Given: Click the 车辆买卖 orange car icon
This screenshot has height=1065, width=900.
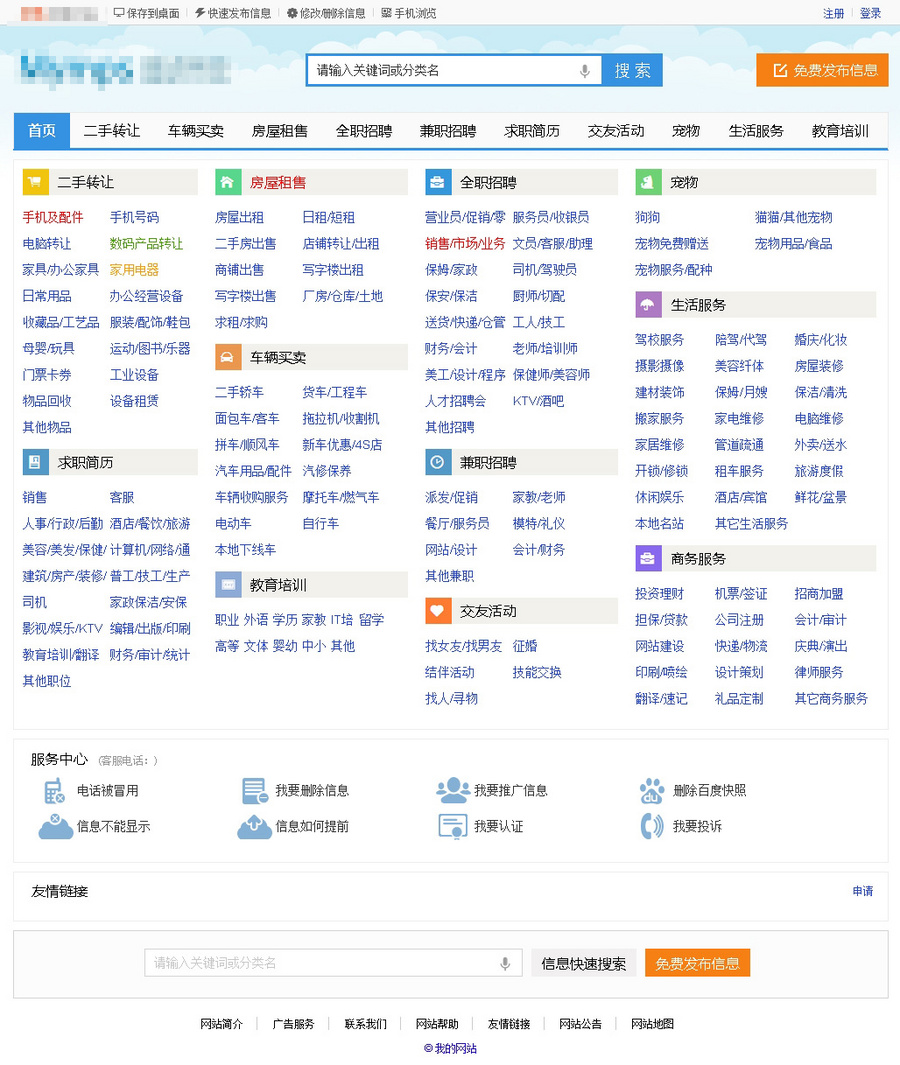Looking at the screenshot, I should (x=228, y=357).
